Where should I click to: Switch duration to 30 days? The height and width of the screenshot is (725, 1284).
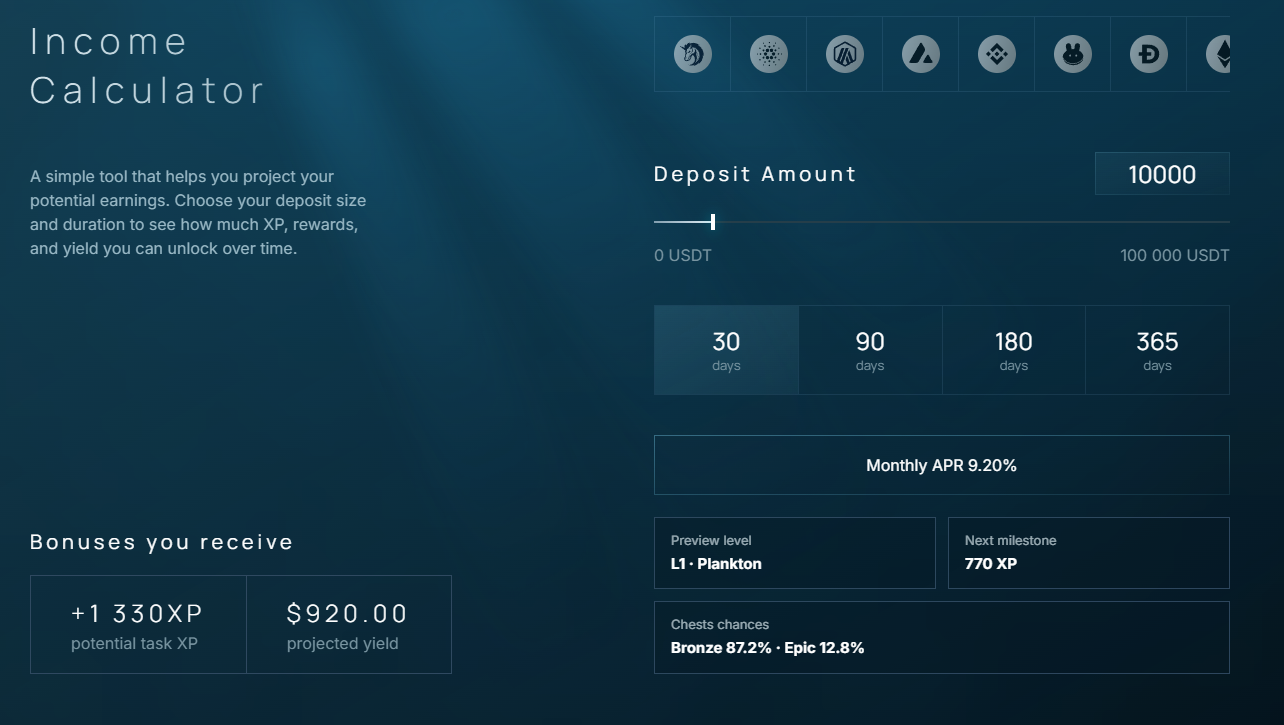tap(726, 350)
